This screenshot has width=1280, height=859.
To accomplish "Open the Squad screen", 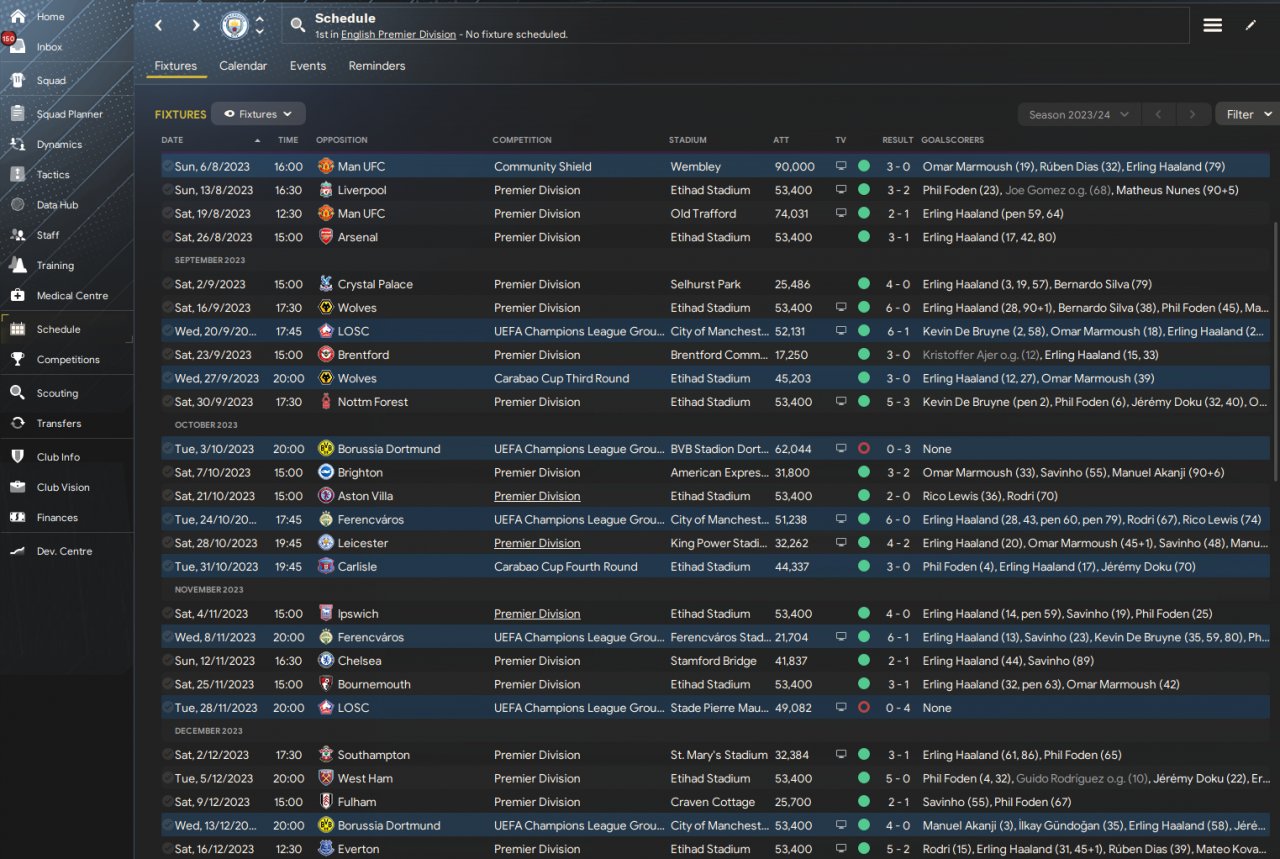I will pos(51,81).
